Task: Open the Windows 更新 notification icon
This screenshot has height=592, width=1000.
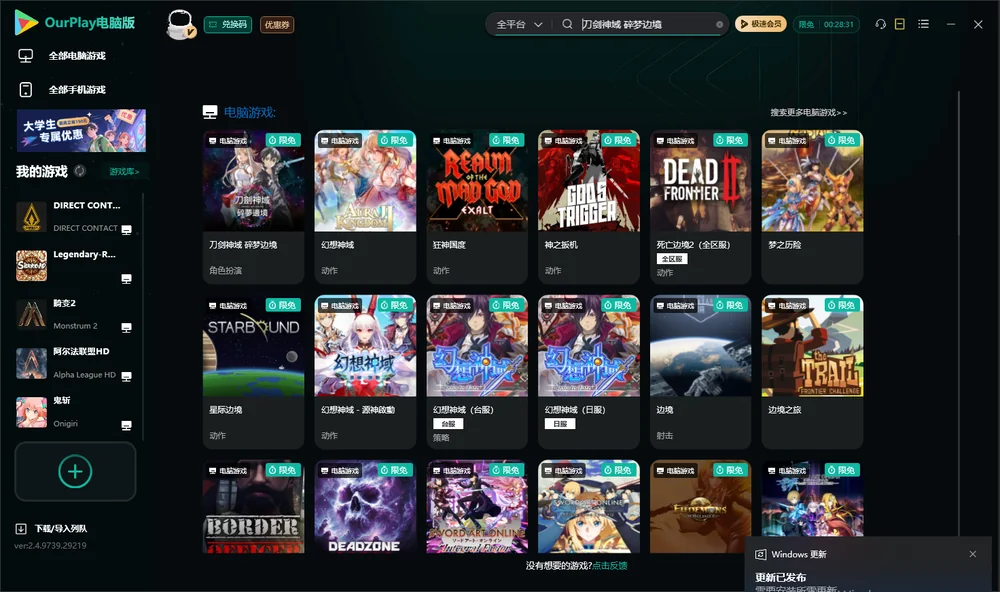Action: pyautogui.click(x=760, y=554)
